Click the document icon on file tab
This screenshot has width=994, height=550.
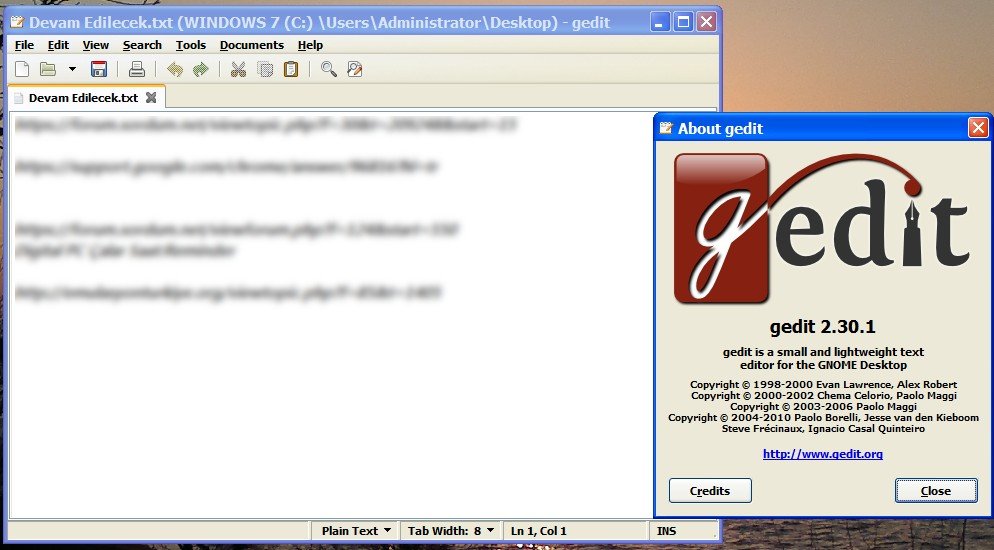(18, 98)
